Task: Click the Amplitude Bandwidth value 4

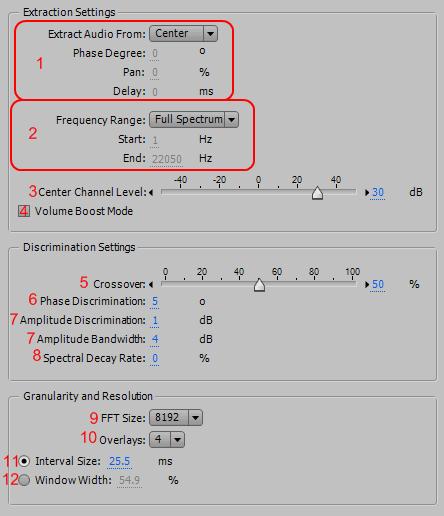Action: [x=155, y=339]
